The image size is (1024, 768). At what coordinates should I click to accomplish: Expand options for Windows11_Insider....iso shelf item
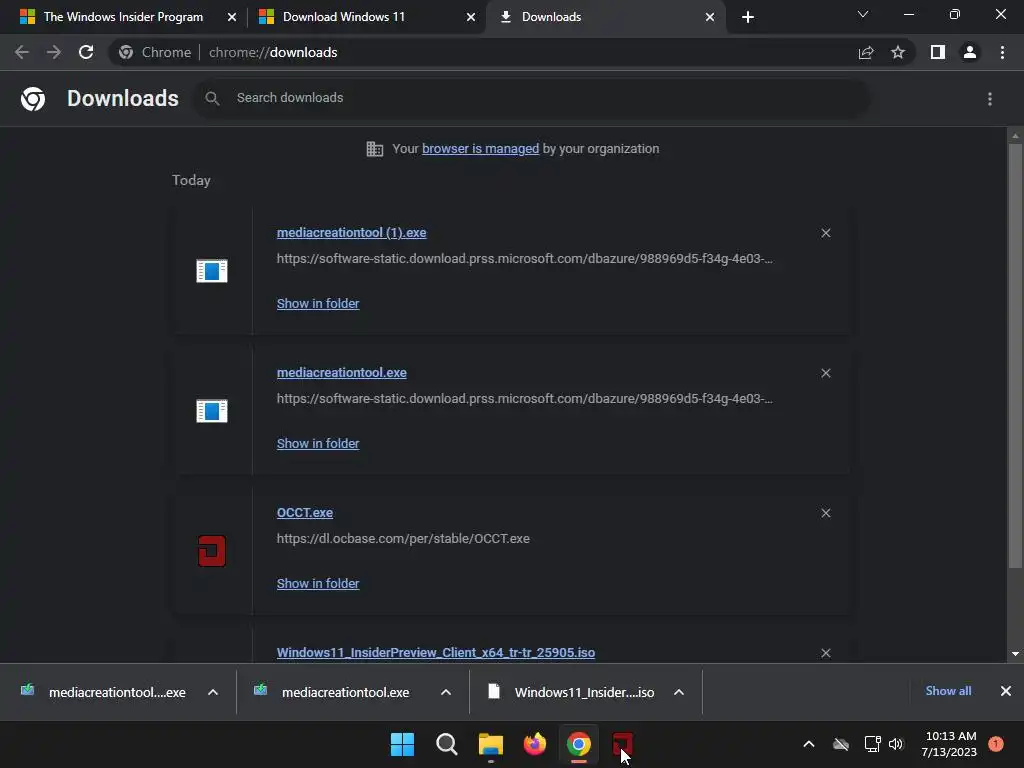[679, 692]
